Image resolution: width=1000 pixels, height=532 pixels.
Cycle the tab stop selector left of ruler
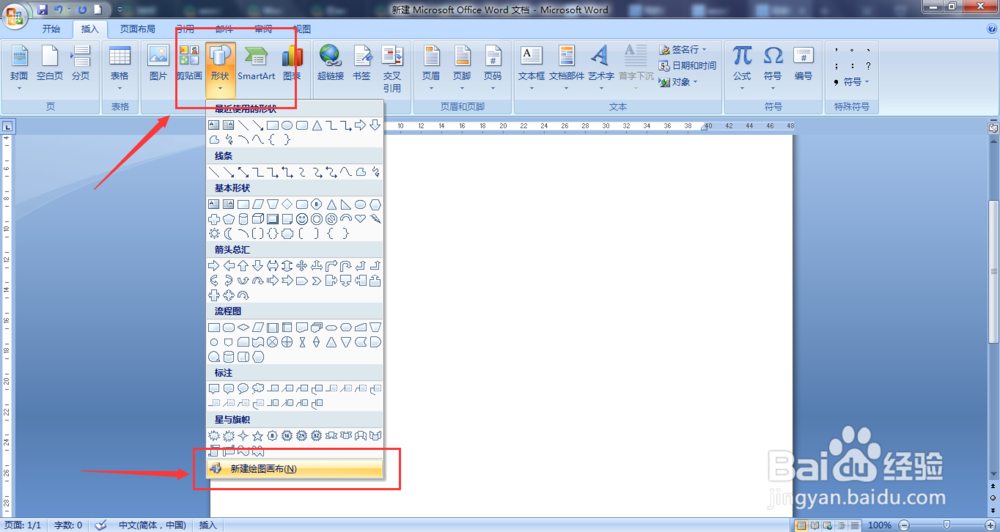coord(7,127)
